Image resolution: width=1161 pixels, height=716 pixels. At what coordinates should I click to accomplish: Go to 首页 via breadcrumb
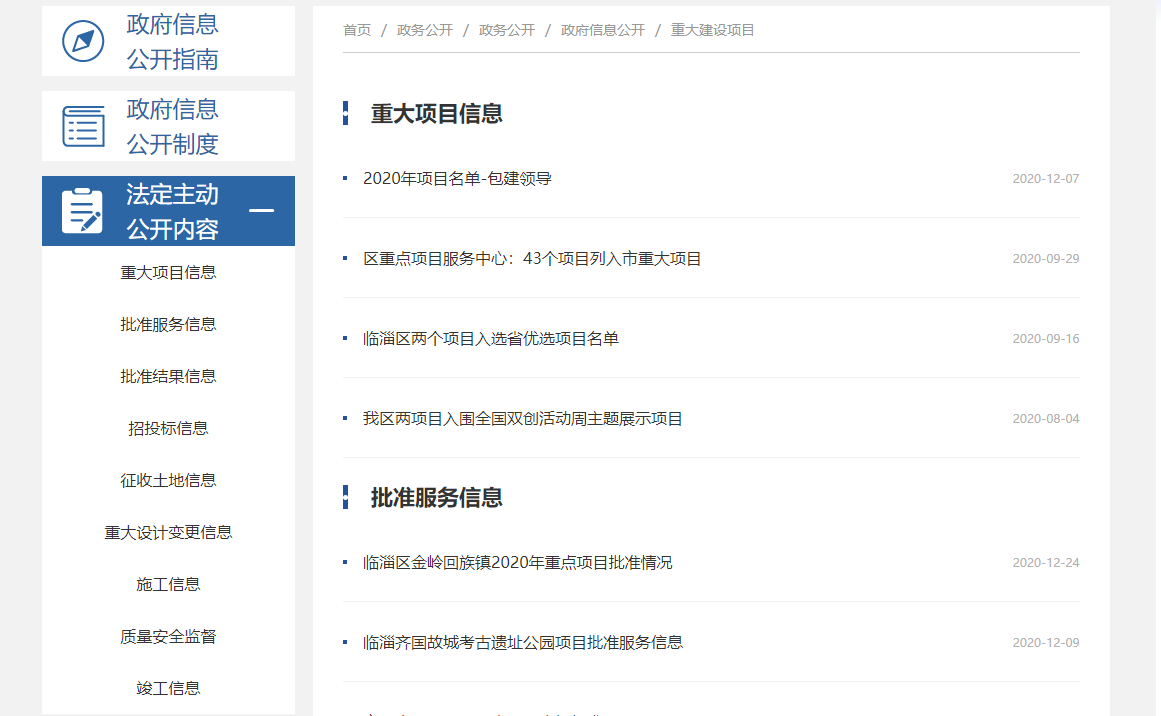(x=357, y=30)
